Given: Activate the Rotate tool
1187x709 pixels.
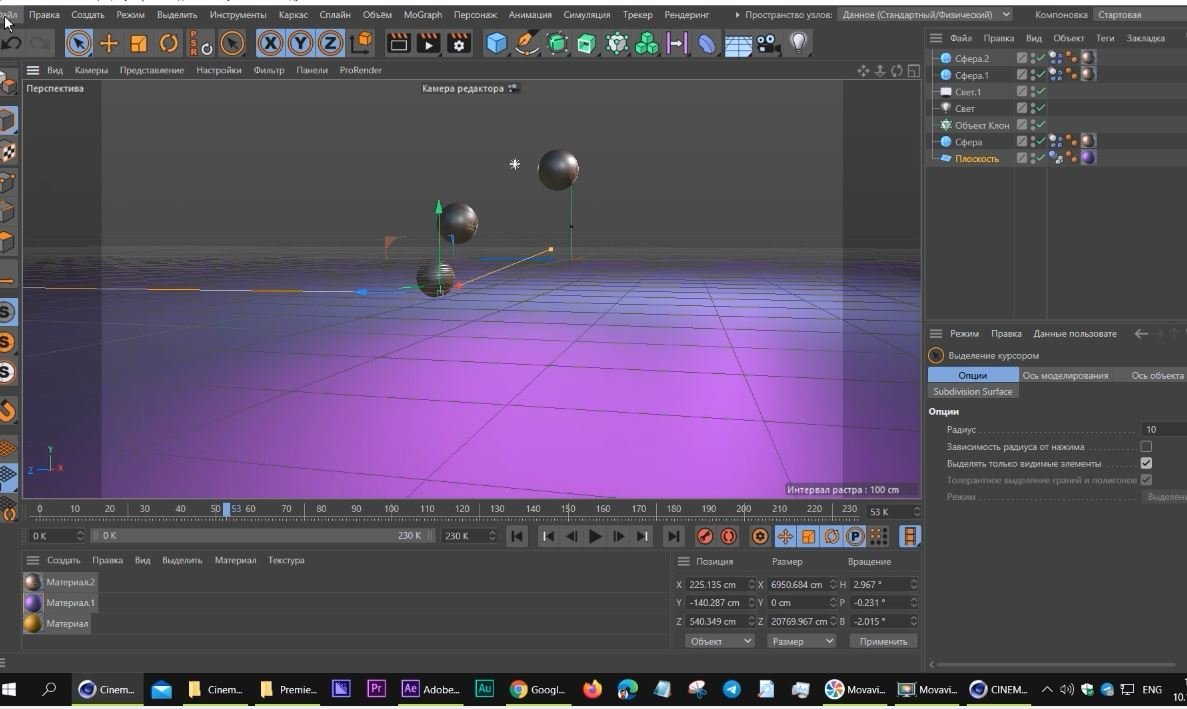Looking at the screenshot, I should click(168, 43).
